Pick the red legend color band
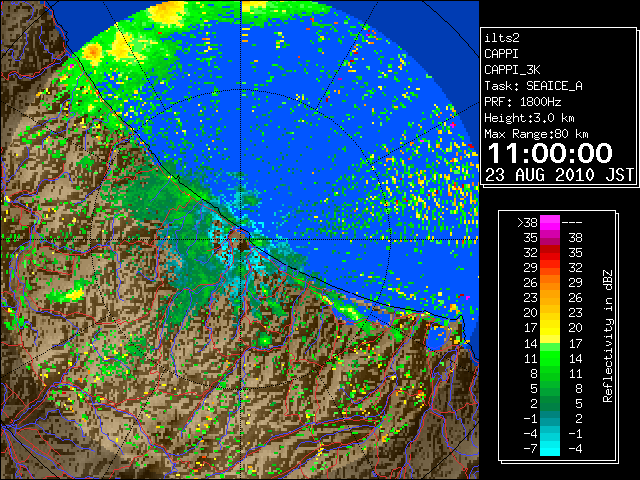The height and width of the screenshot is (480, 640). point(550,253)
